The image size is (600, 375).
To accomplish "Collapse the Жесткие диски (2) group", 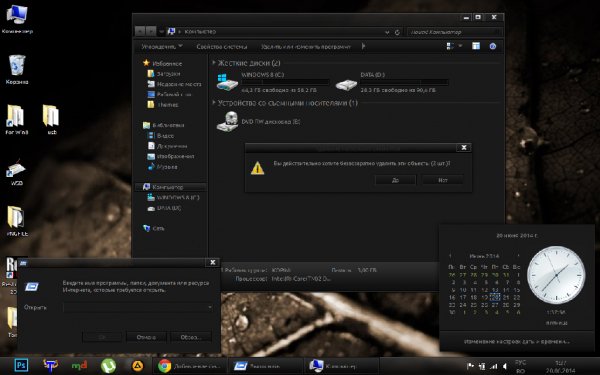I will (214, 62).
